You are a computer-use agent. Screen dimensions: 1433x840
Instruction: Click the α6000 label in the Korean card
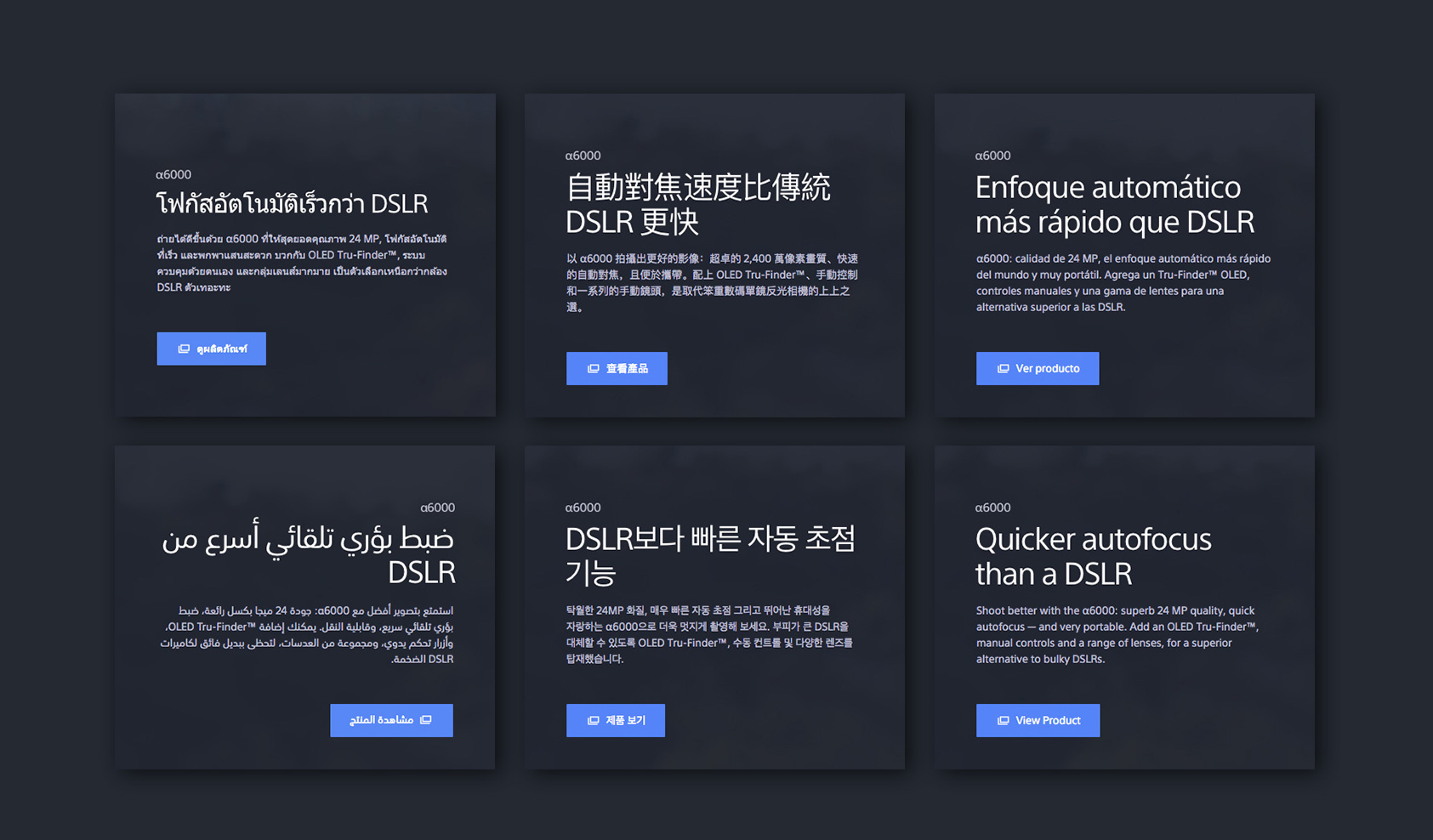pos(583,508)
